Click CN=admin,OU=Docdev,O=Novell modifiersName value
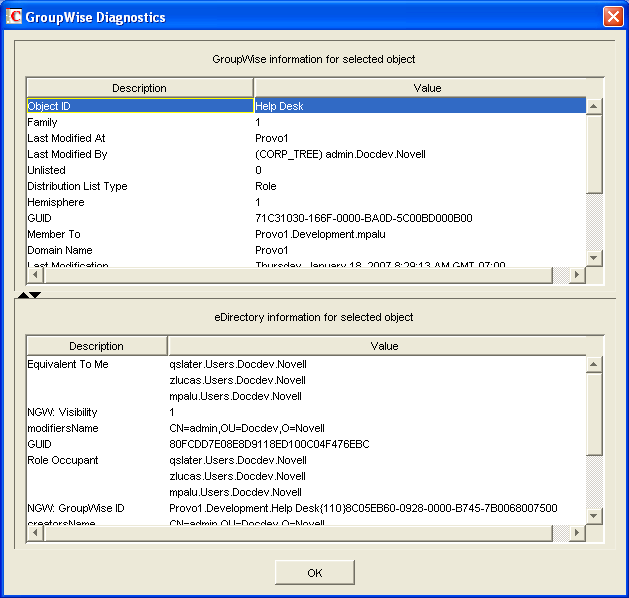629x598 pixels. point(247,428)
